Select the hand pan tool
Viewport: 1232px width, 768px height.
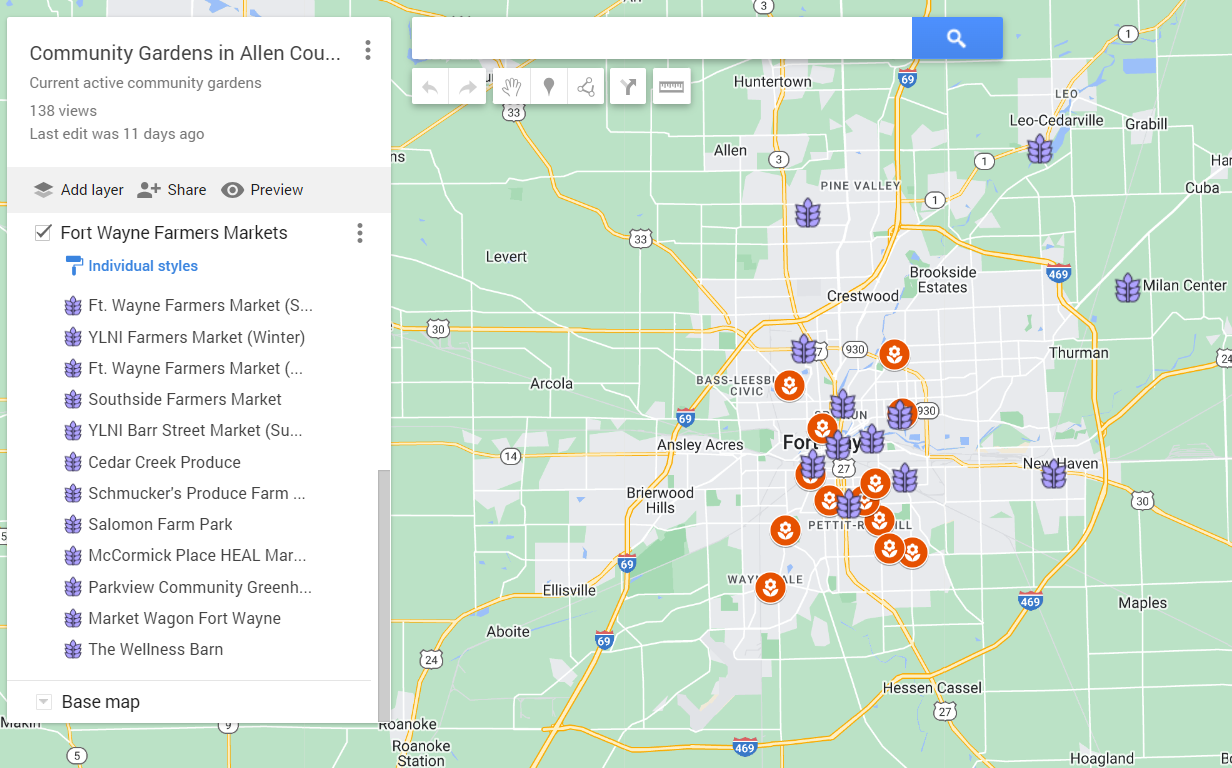(x=512, y=87)
